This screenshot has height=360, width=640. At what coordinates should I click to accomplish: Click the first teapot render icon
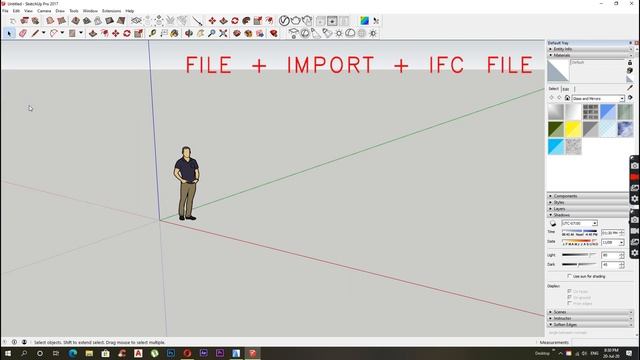tap(296, 20)
